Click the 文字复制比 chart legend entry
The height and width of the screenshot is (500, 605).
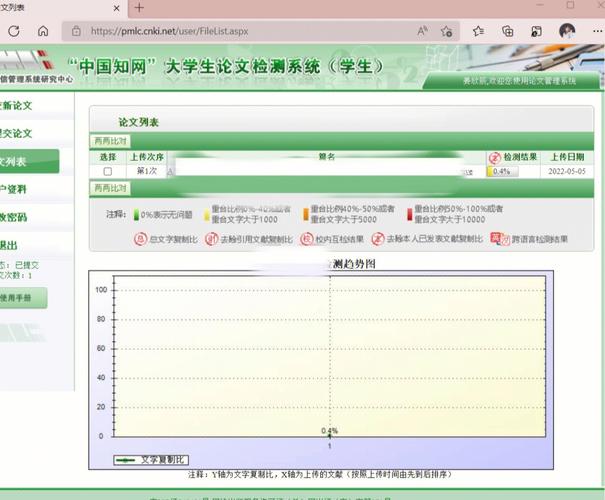(x=151, y=460)
